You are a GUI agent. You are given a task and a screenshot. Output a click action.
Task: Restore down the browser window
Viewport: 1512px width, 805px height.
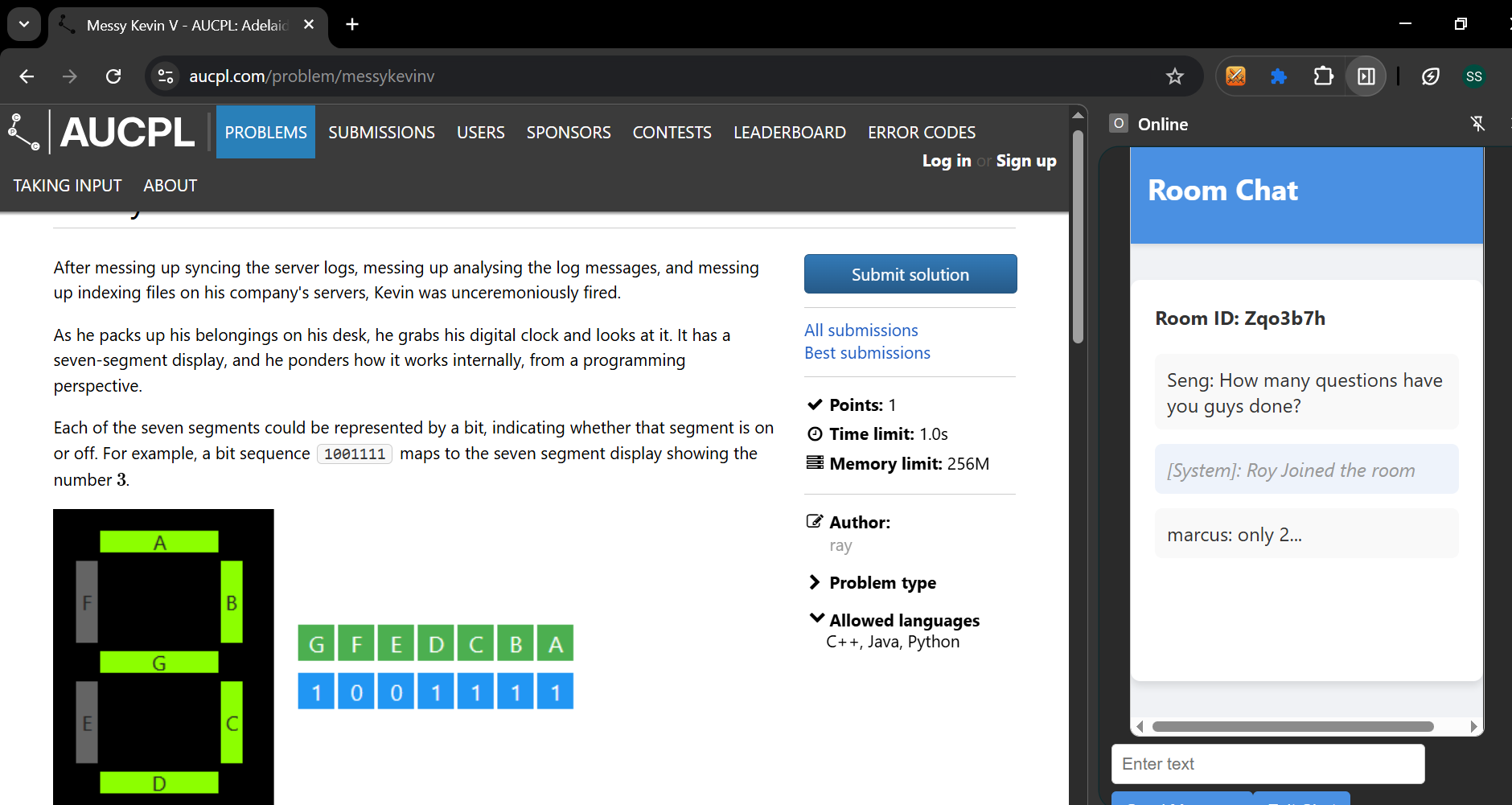pyautogui.click(x=1461, y=24)
